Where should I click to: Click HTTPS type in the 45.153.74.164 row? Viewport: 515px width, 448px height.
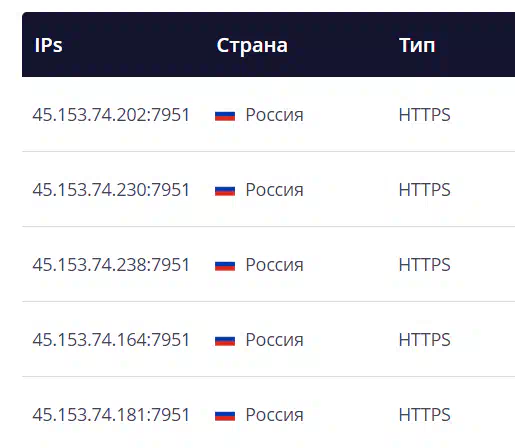coord(425,340)
